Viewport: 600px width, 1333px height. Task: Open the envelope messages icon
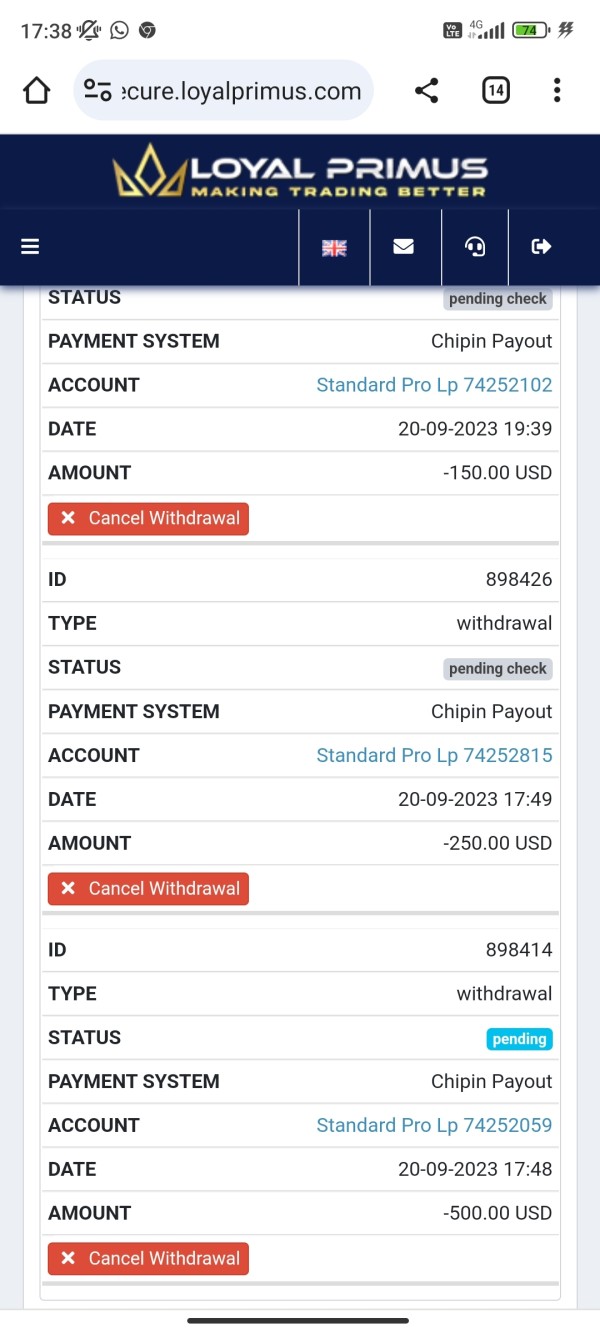tap(404, 246)
